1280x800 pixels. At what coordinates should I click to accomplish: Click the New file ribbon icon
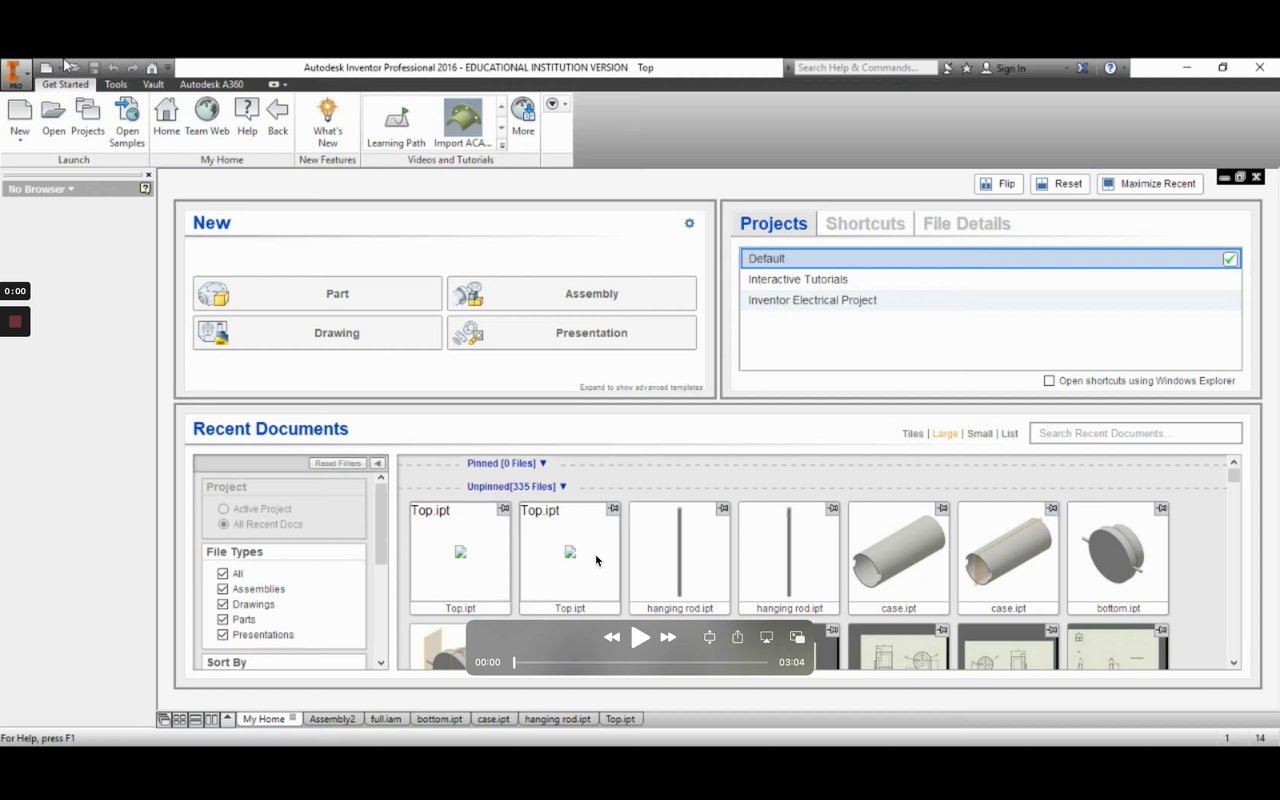pos(20,110)
